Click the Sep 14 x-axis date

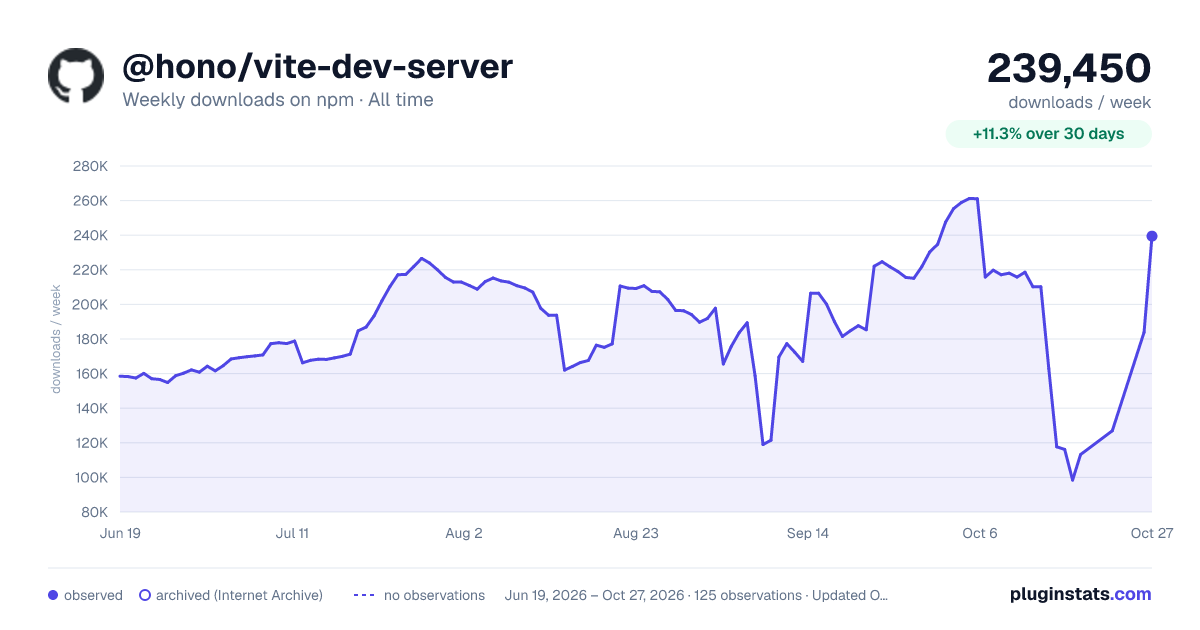[x=808, y=533]
